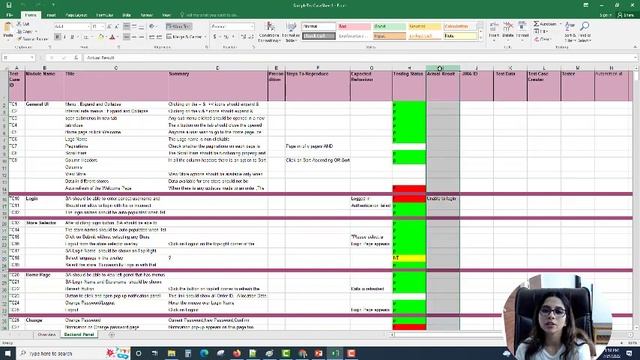Open File Explorer from the taskbar
This screenshot has height=360, width=640.
[171, 353]
